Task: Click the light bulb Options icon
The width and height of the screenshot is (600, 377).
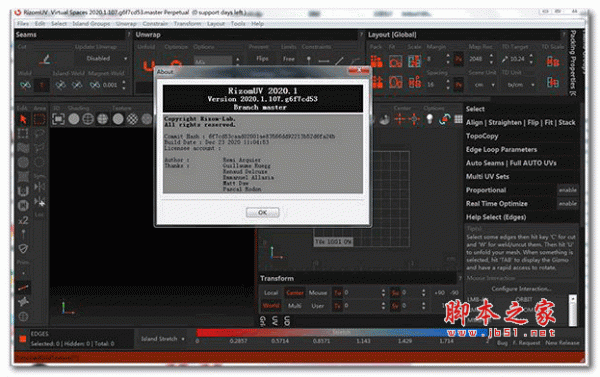Action: tap(430, 119)
